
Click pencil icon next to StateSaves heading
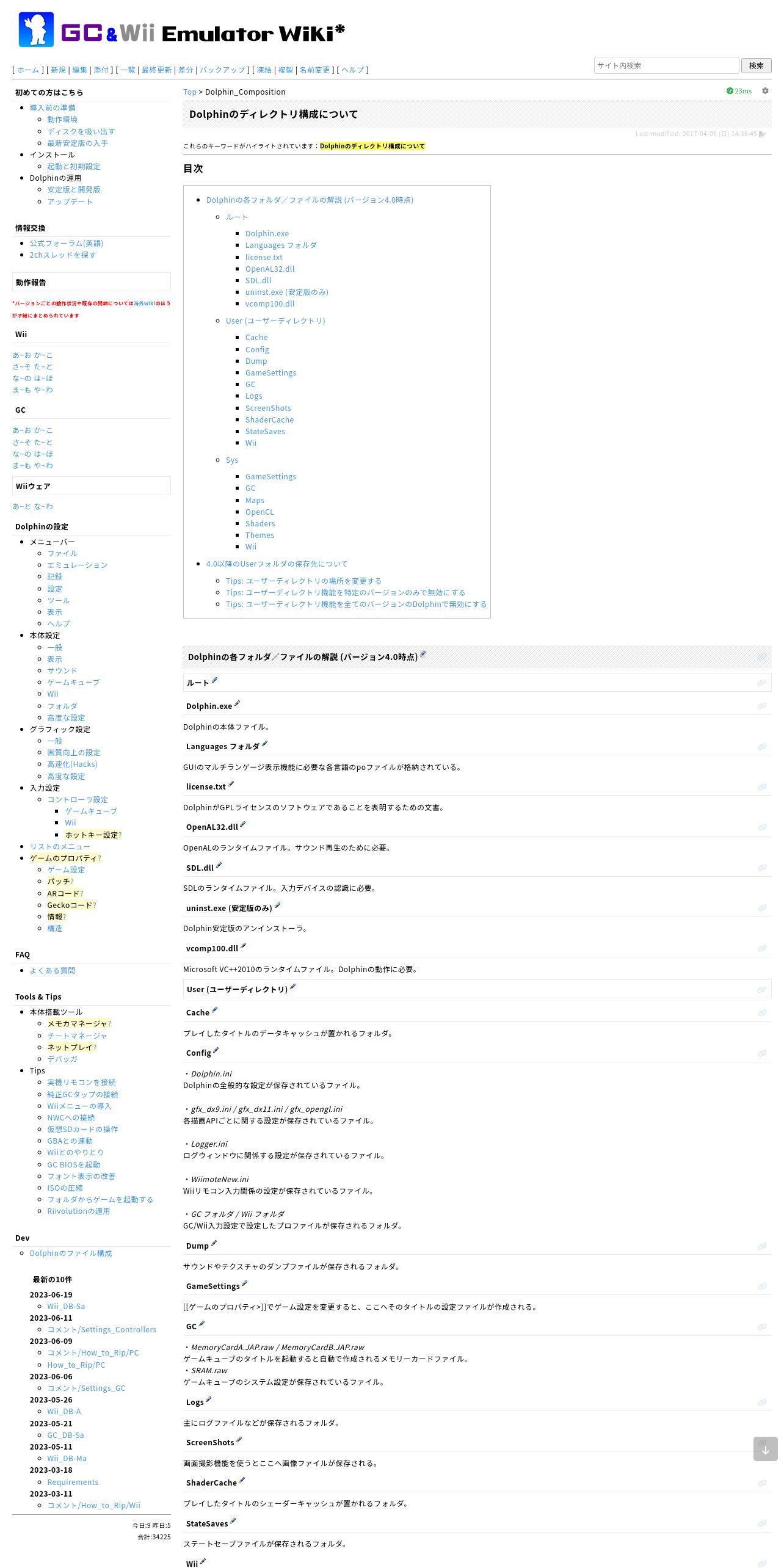[233, 1522]
